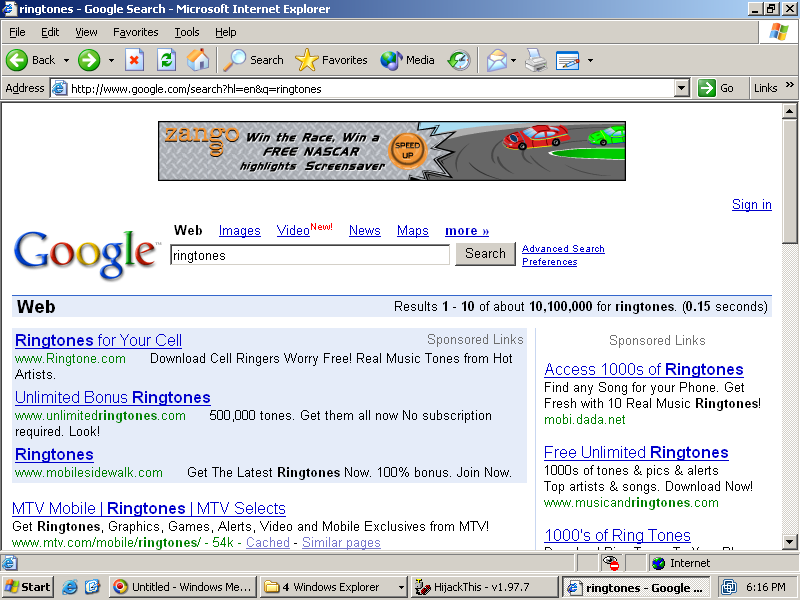
Task: Open Similar pages for MTV result
Action: (x=341, y=542)
